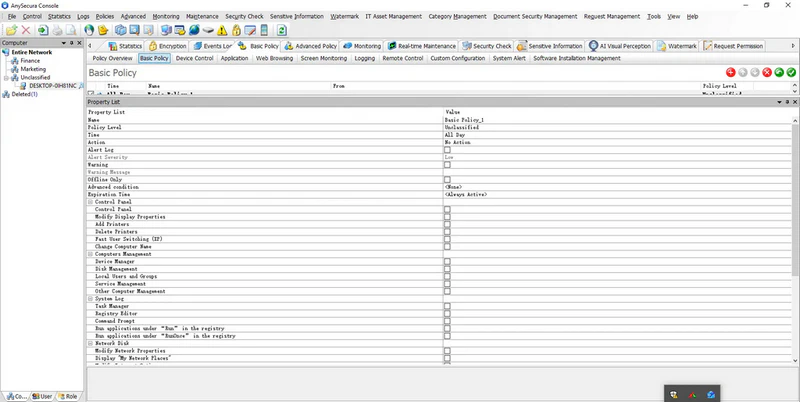Screen dimensions: 800x402
Task: Collapse the Network Disk group
Action: [90, 343]
